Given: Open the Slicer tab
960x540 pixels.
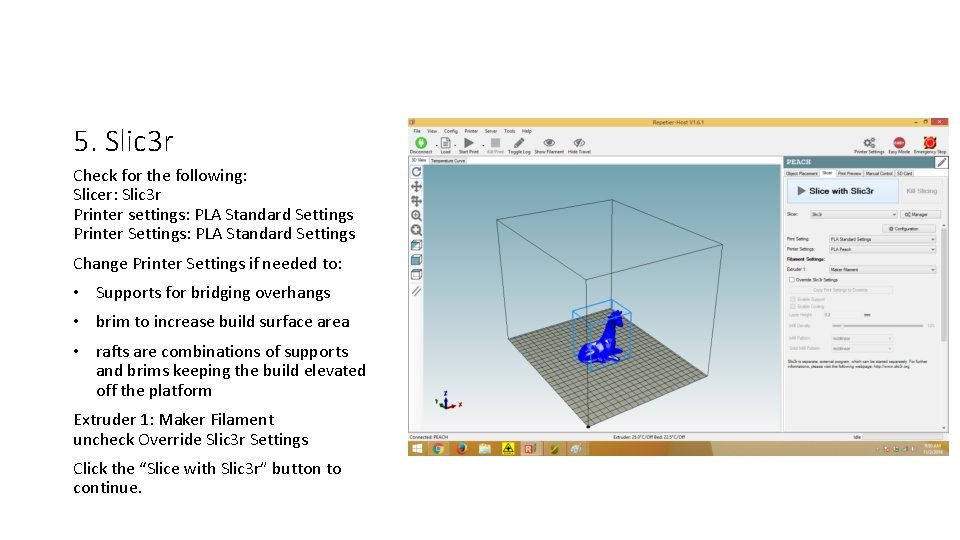Looking at the screenshot, I should [827, 173].
